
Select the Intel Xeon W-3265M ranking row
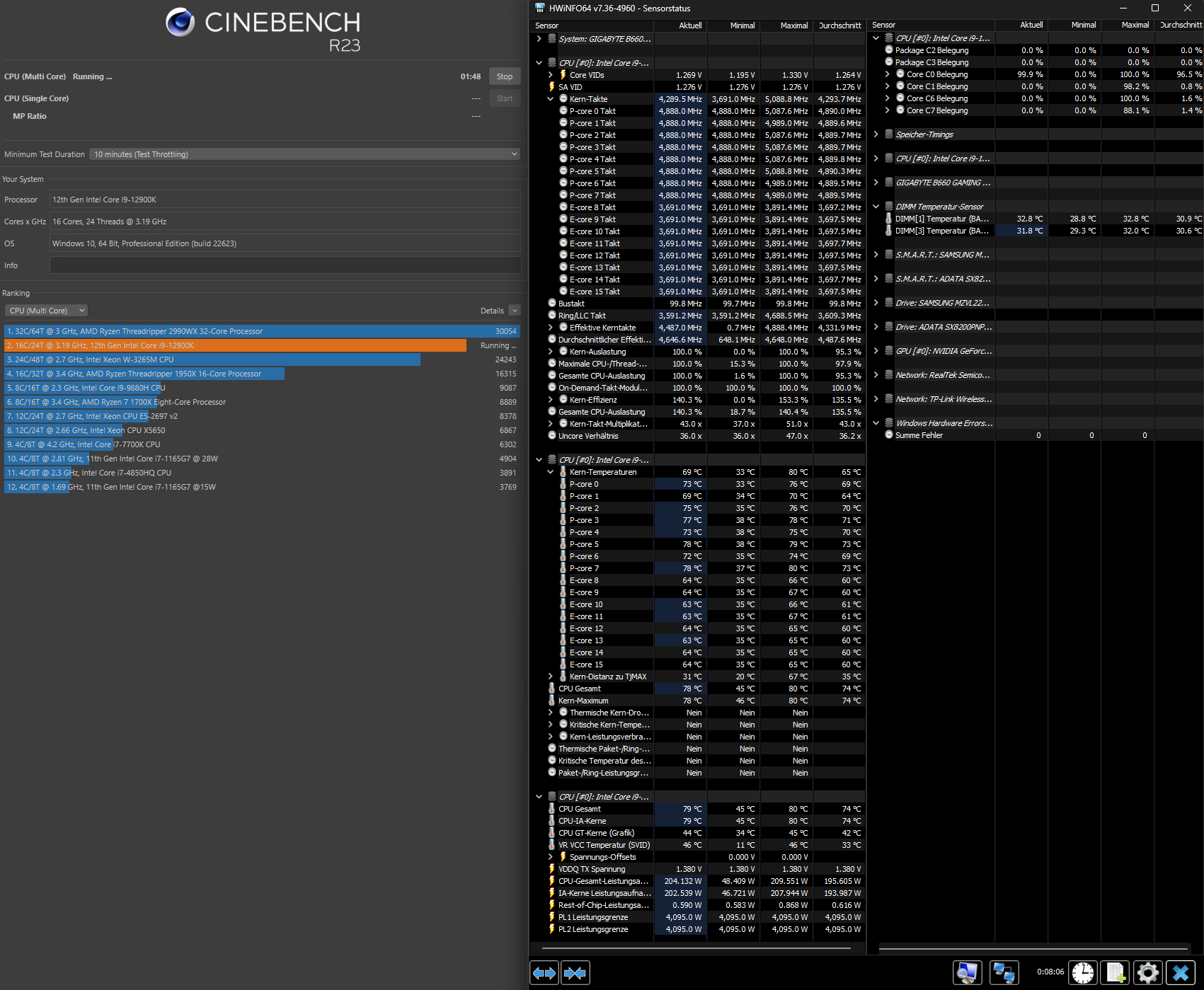tap(262, 359)
